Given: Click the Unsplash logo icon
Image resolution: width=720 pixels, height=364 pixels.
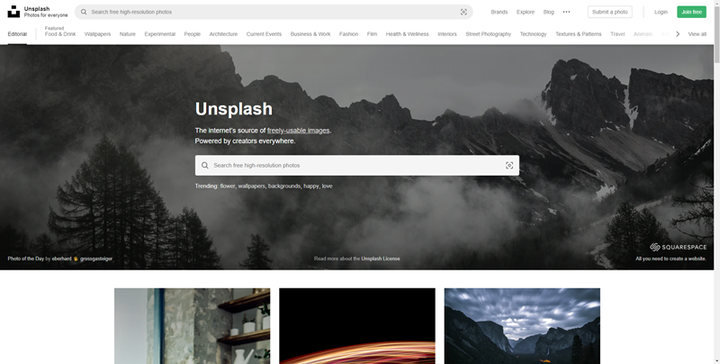Looking at the screenshot, I should tap(14, 11).
